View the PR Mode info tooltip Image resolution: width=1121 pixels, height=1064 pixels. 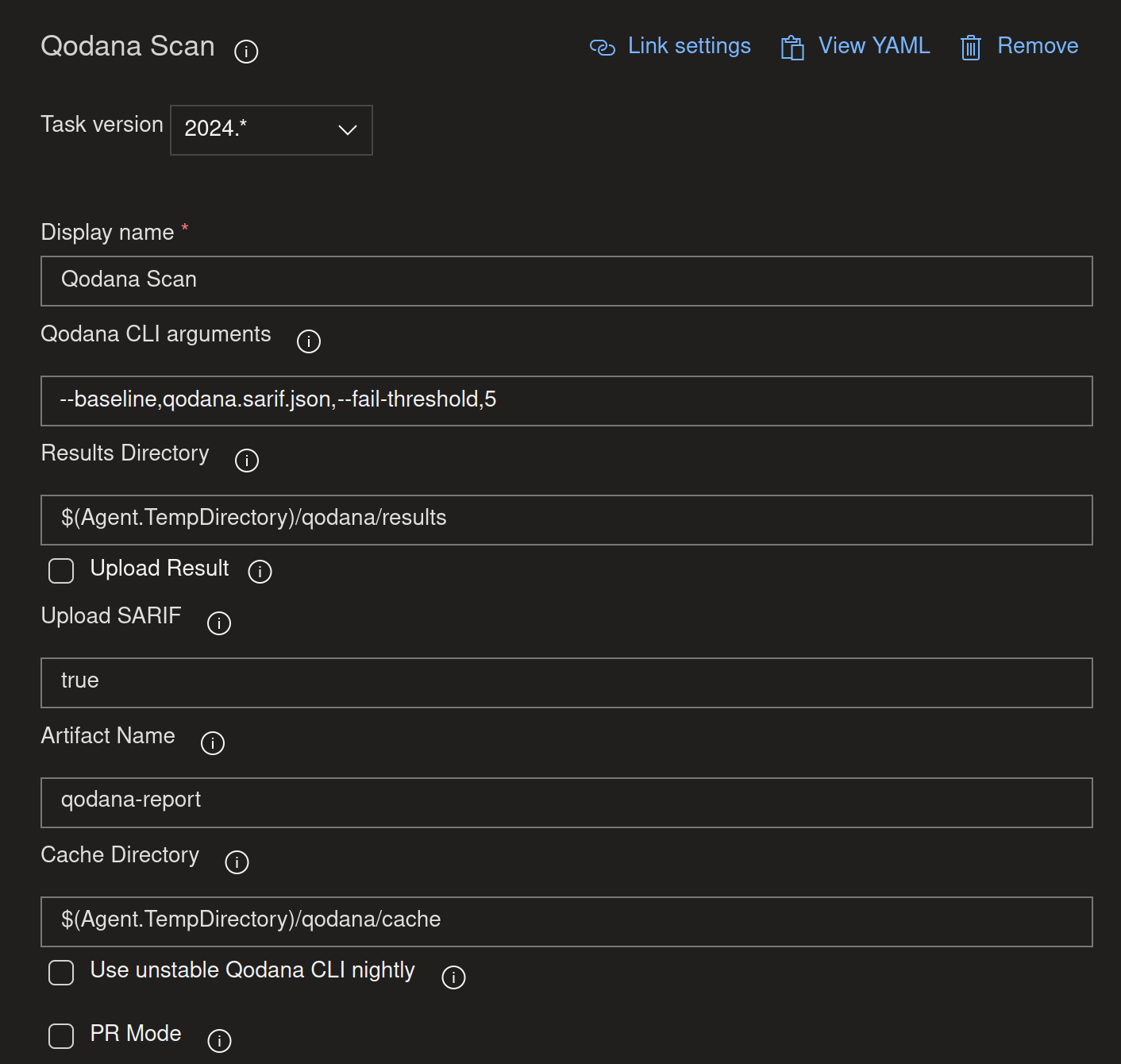(x=219, y=1039)
